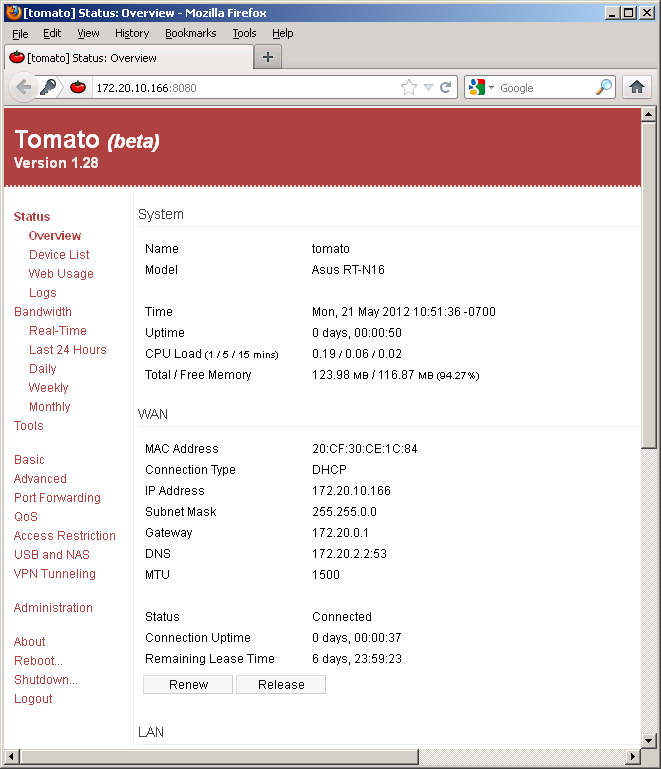Screen dimensions: 661x769
Task: Click the horizontal scrollbar right arrow
Action: (x=633, y=755)
